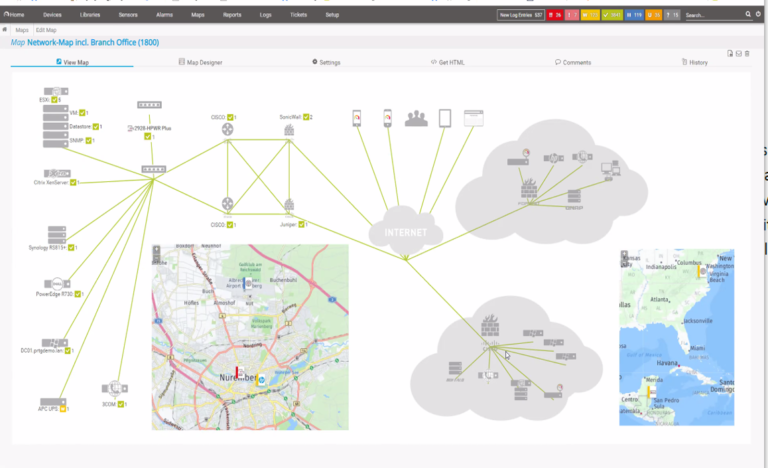Select the PowerEdge R730 server icon
This screenshot has height=468, width=768.
pyautogui.click(x=57, y=284)
